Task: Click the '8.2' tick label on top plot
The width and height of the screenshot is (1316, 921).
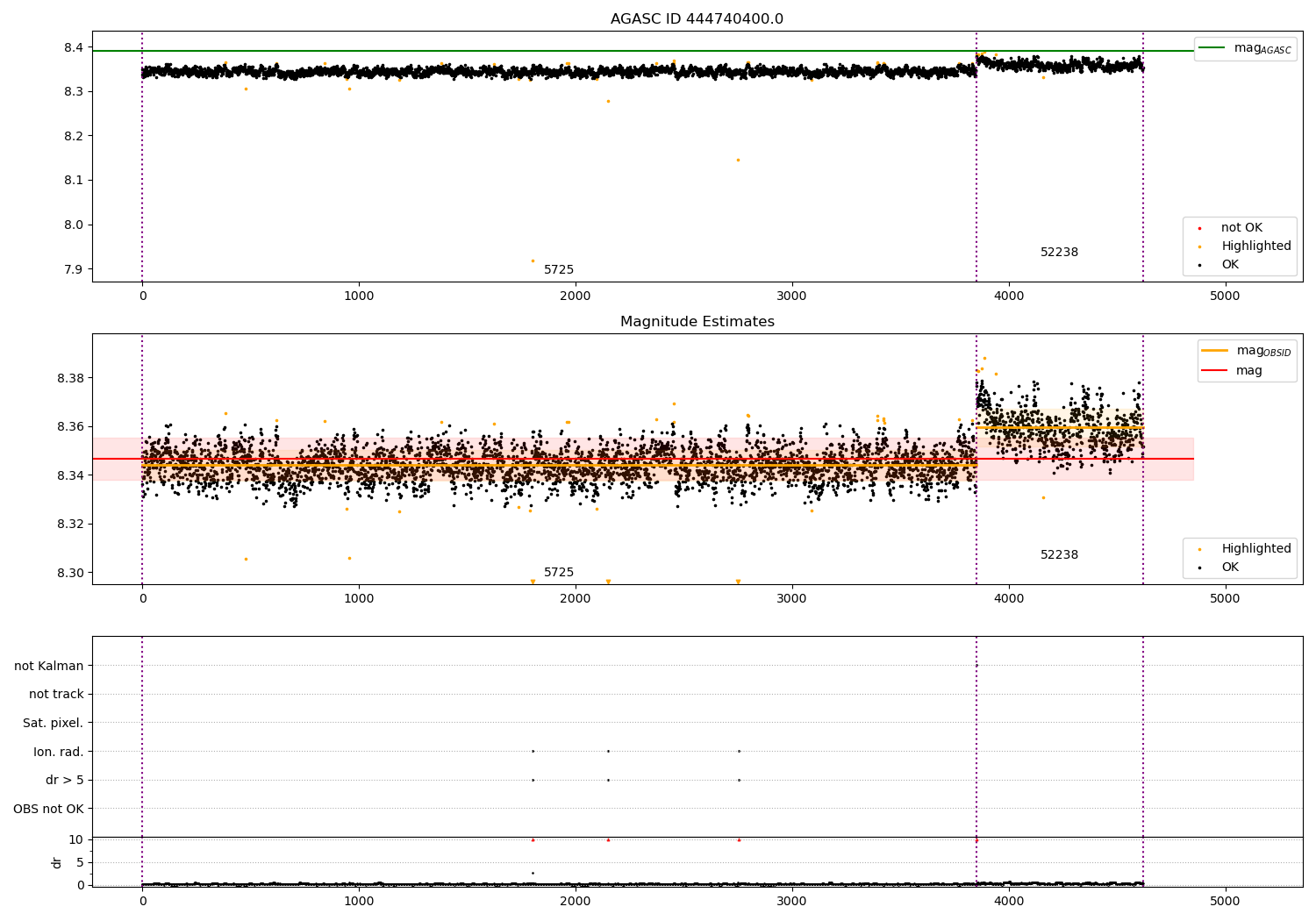Action: [74, 136]
